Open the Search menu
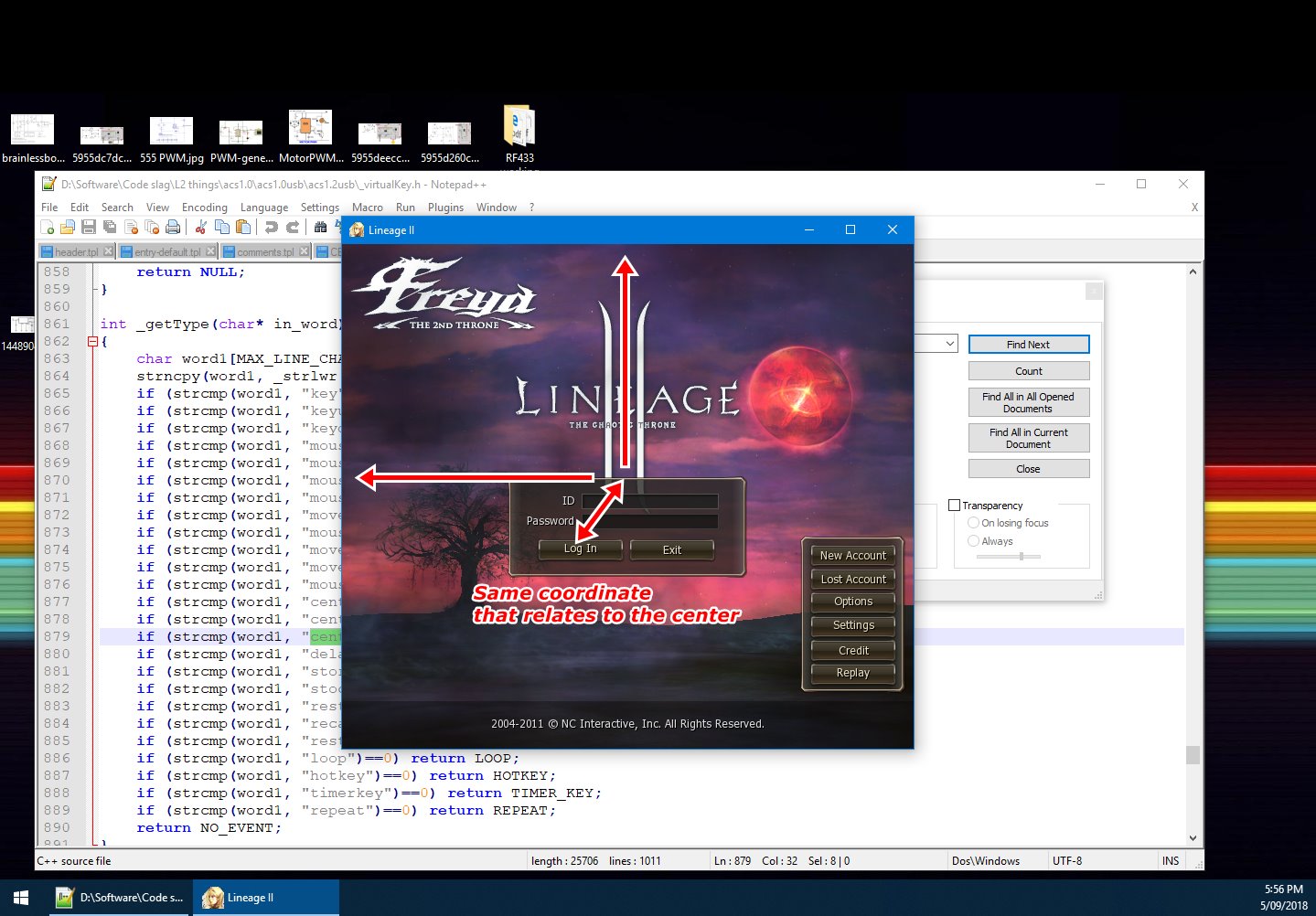This screenshot has height=916, width=1316. click(117, 208)
